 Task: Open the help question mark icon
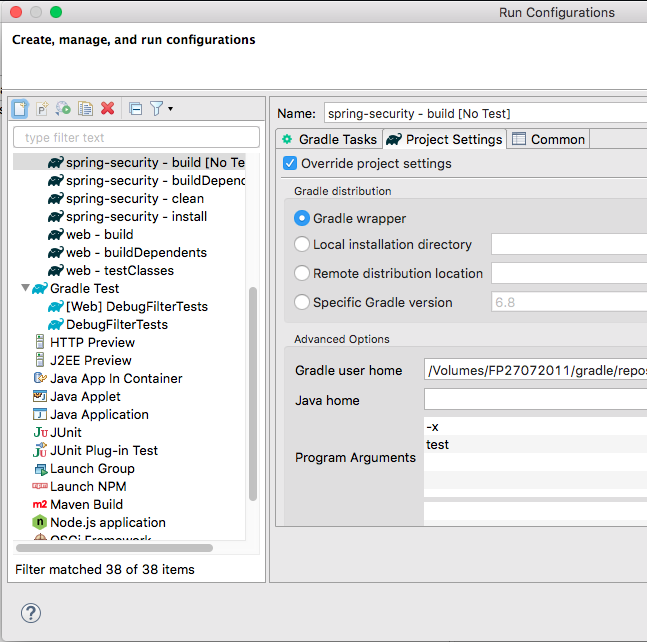click(x=31, y=613)
